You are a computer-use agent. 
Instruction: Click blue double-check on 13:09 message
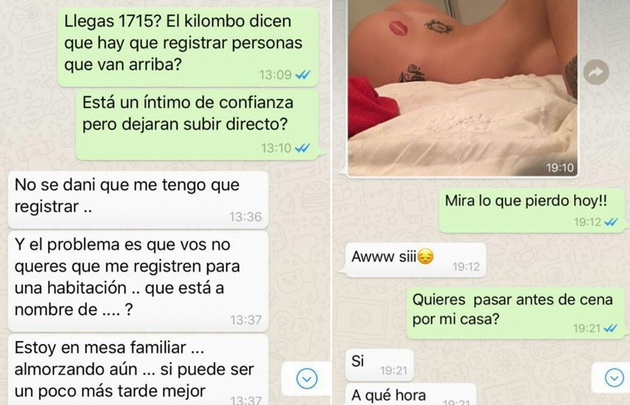pyautogui.click(x=303, y=75)
